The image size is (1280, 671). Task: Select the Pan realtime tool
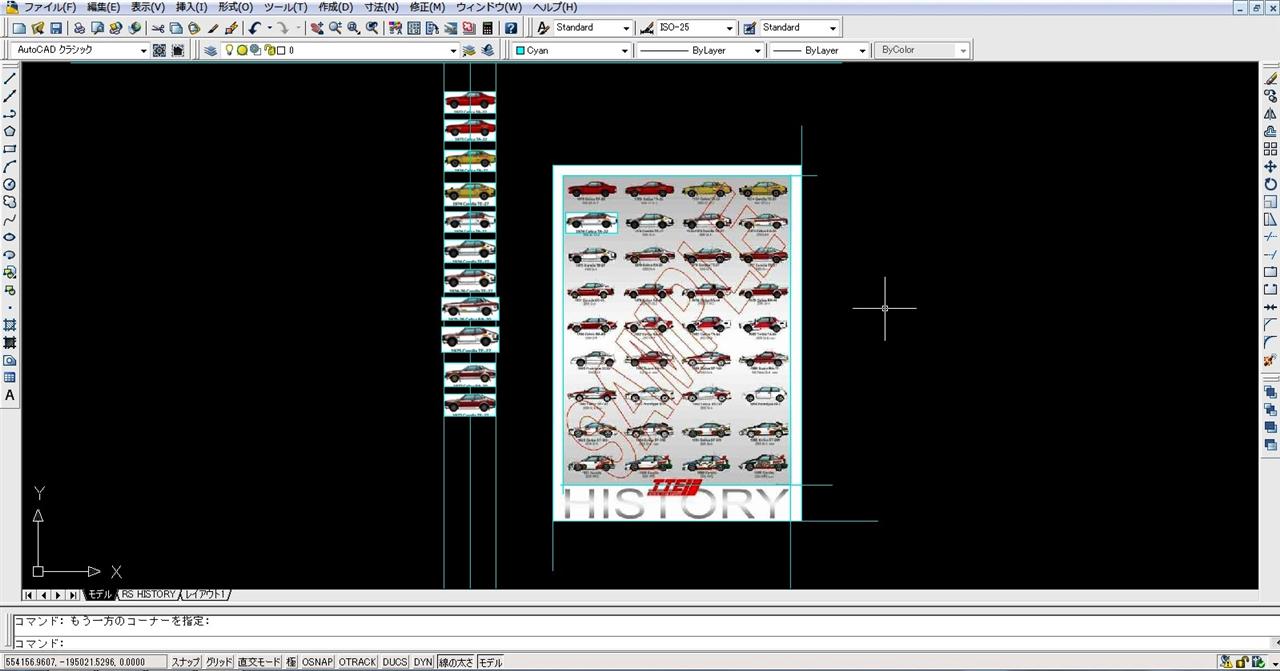(x=317, y=28)
